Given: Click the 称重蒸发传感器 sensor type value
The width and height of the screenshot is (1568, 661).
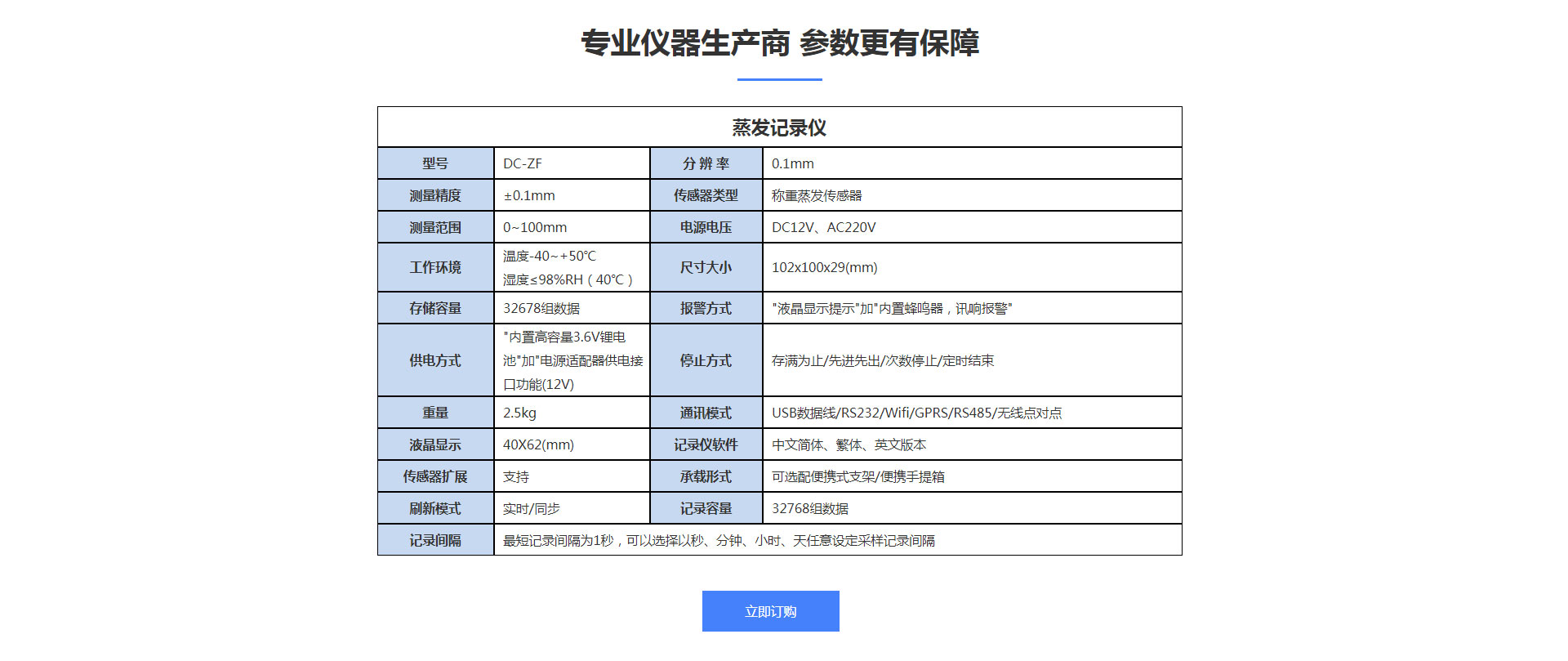Looking at the screenshot, I should tap(817, 195).
